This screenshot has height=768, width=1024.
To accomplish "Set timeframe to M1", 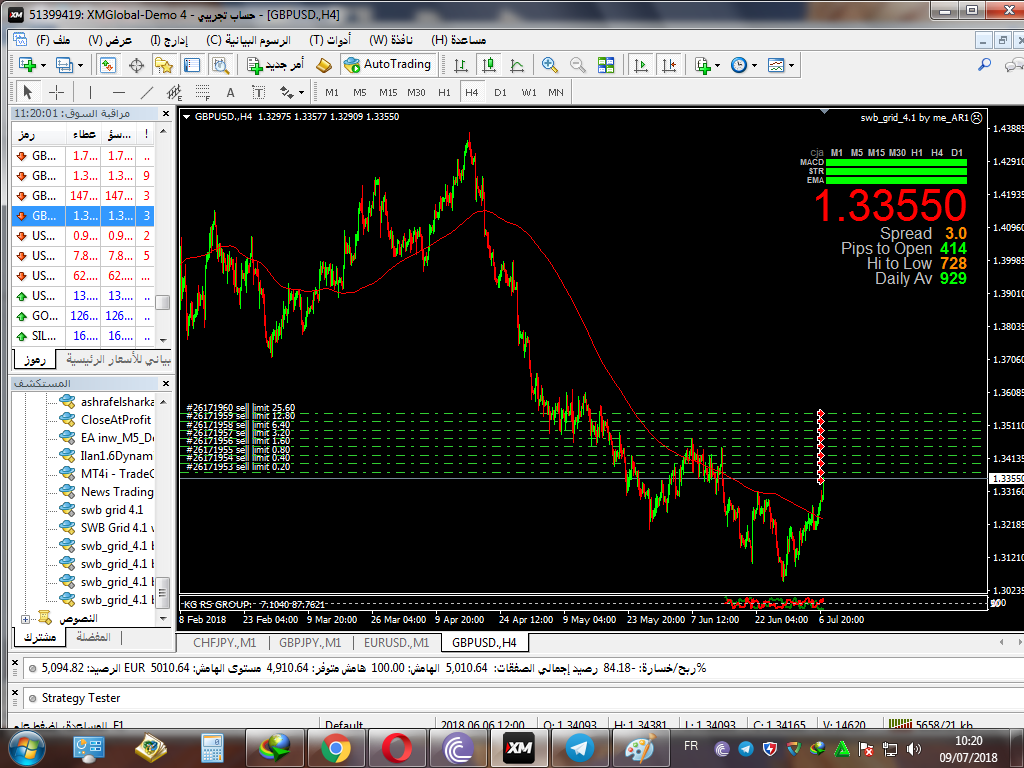I will 332,92.
